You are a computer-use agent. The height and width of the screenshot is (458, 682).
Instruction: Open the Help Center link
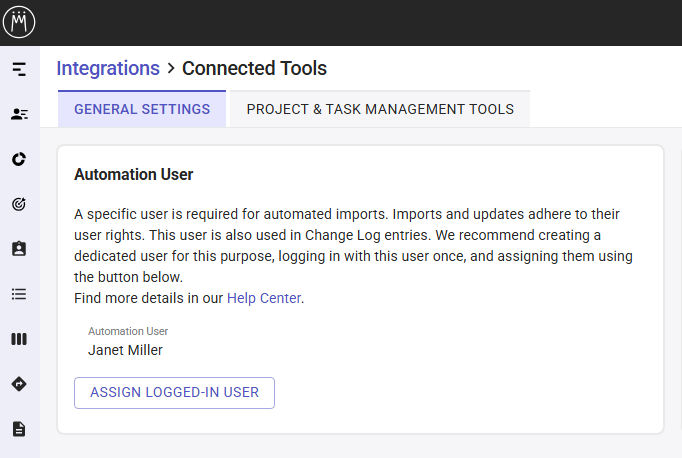tap(264, 298)
